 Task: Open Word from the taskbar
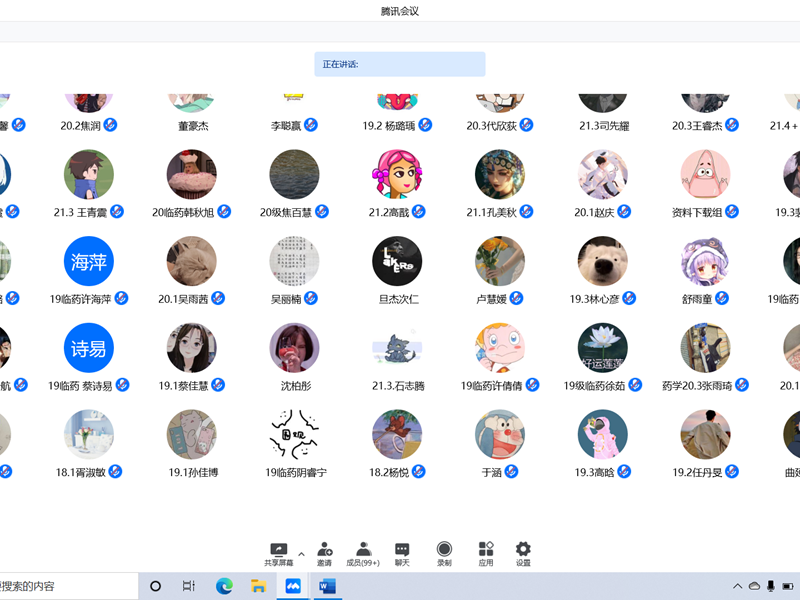click(327, 586)
